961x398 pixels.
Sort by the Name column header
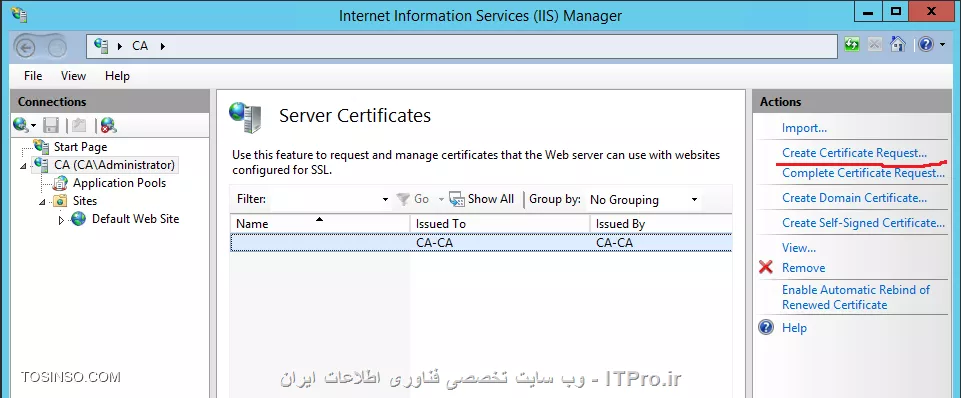320,223
